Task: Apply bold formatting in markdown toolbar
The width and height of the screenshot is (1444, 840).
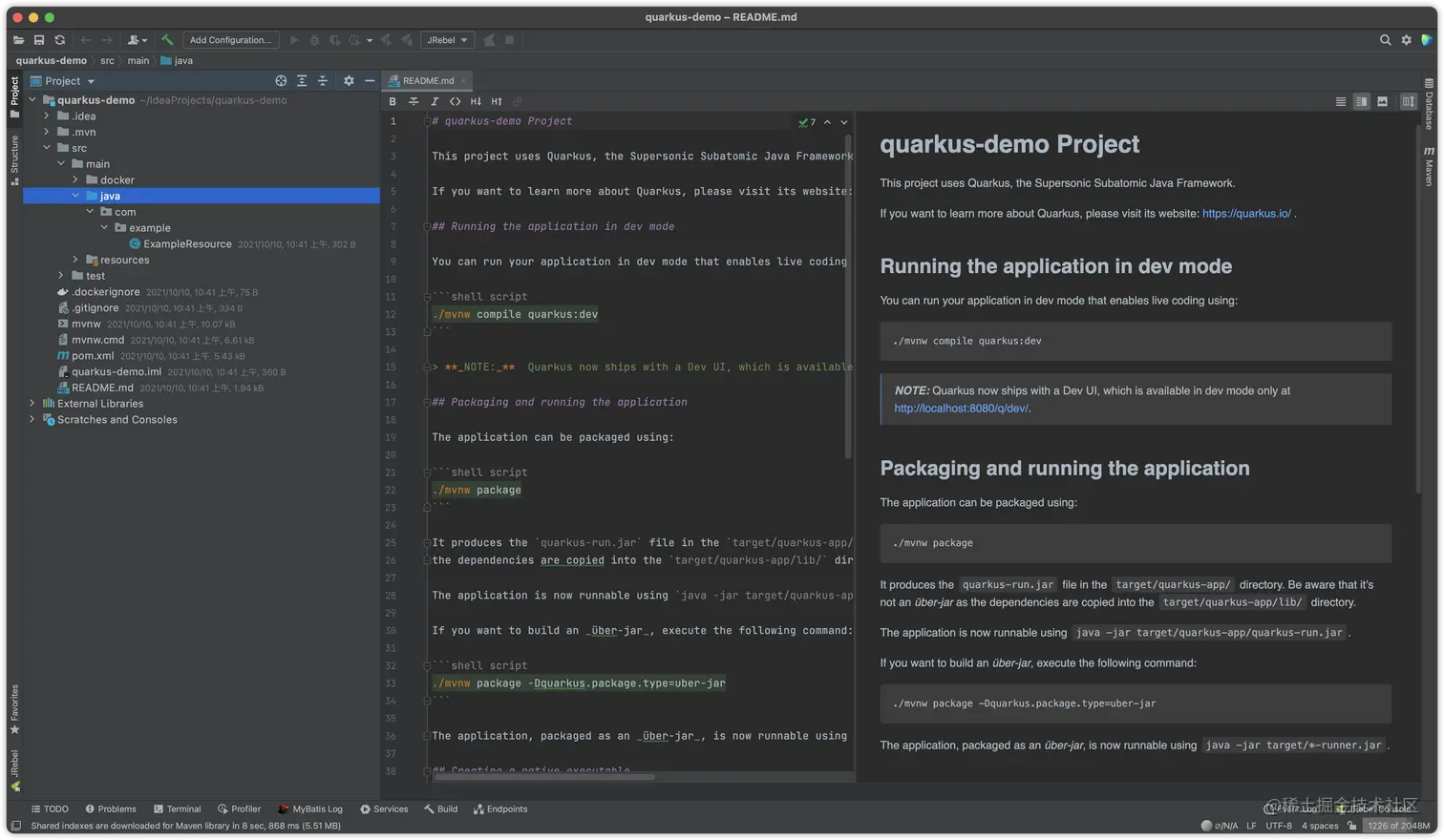Action: [393, 101]
